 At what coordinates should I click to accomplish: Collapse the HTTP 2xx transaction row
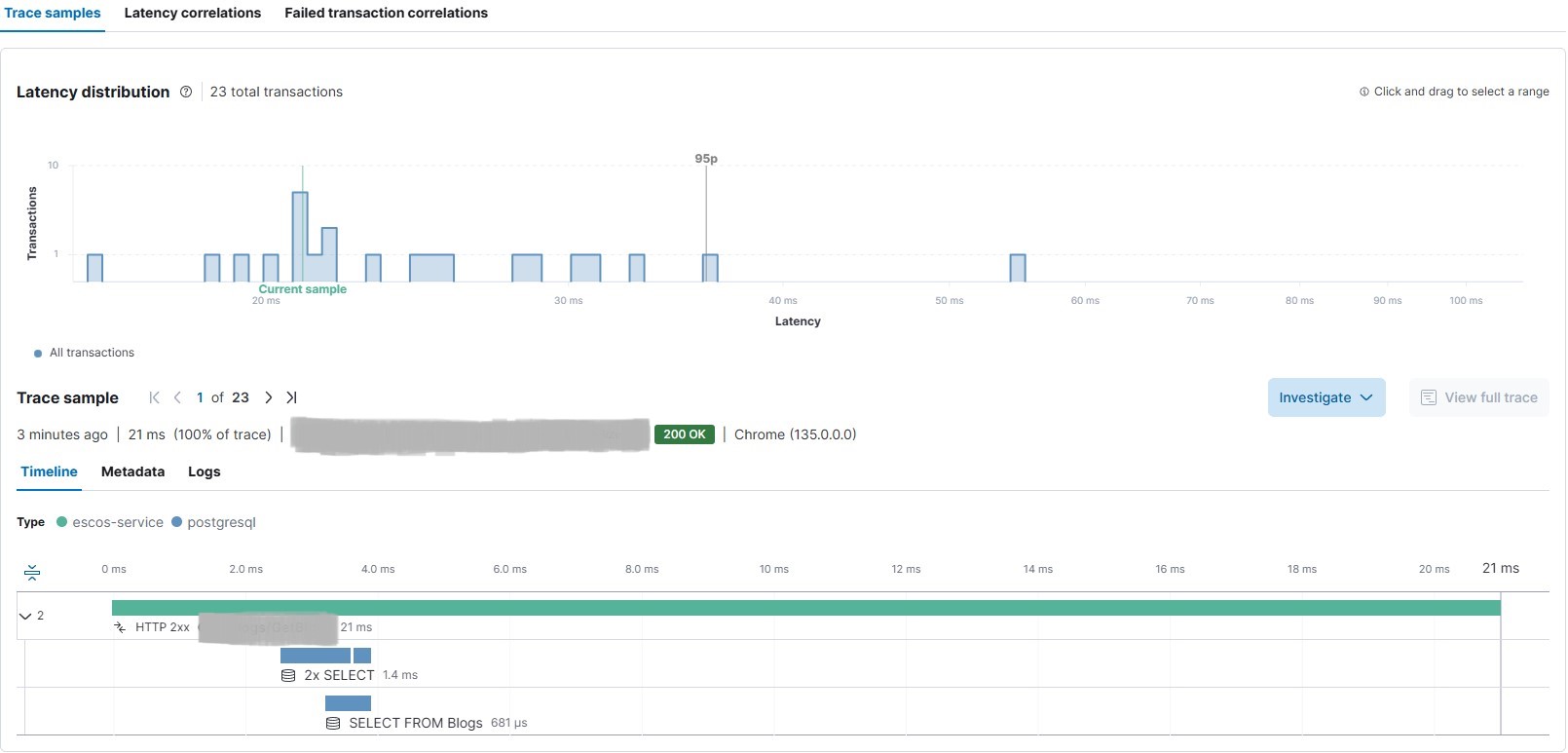tap(25, 616)
